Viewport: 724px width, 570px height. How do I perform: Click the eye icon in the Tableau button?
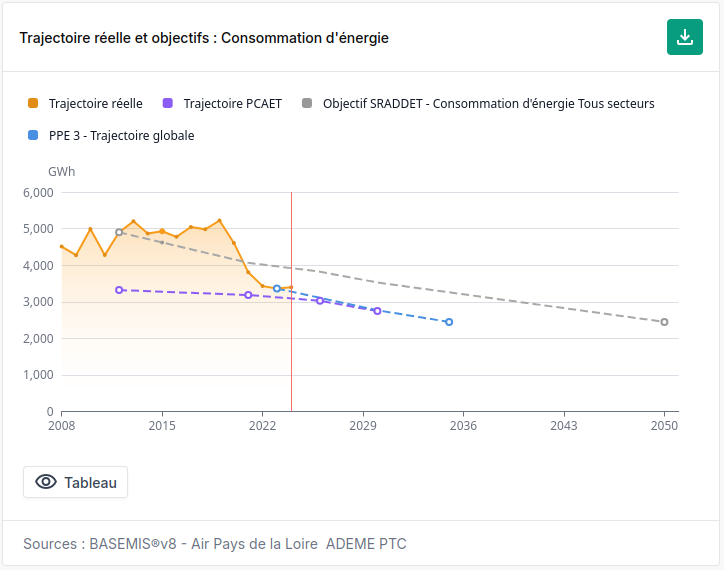(46, 482)
